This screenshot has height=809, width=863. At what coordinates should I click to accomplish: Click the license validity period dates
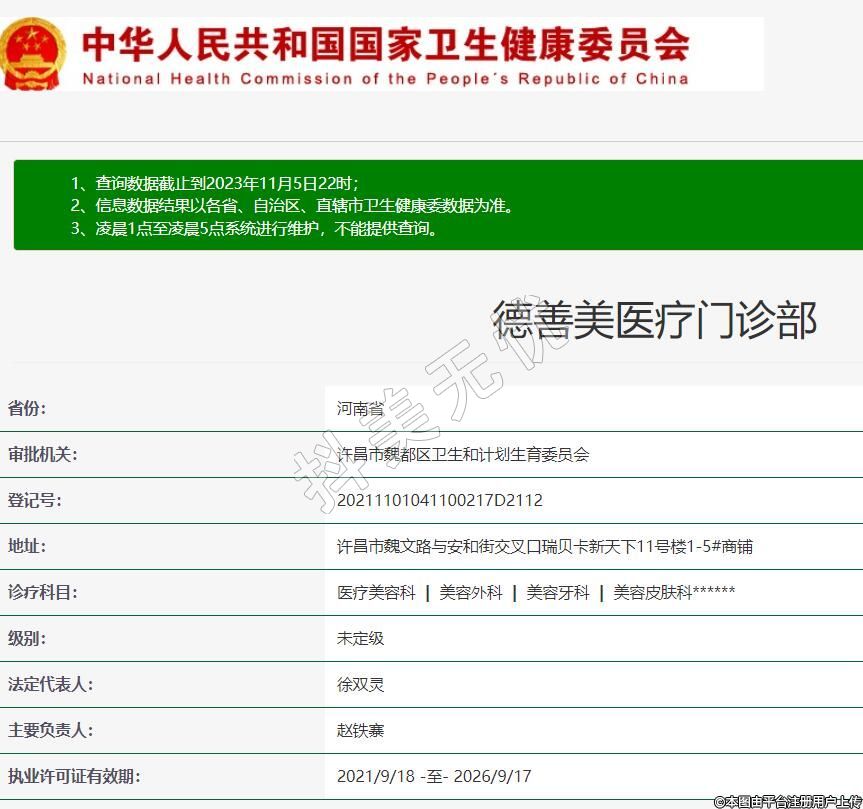coord(434,776)
